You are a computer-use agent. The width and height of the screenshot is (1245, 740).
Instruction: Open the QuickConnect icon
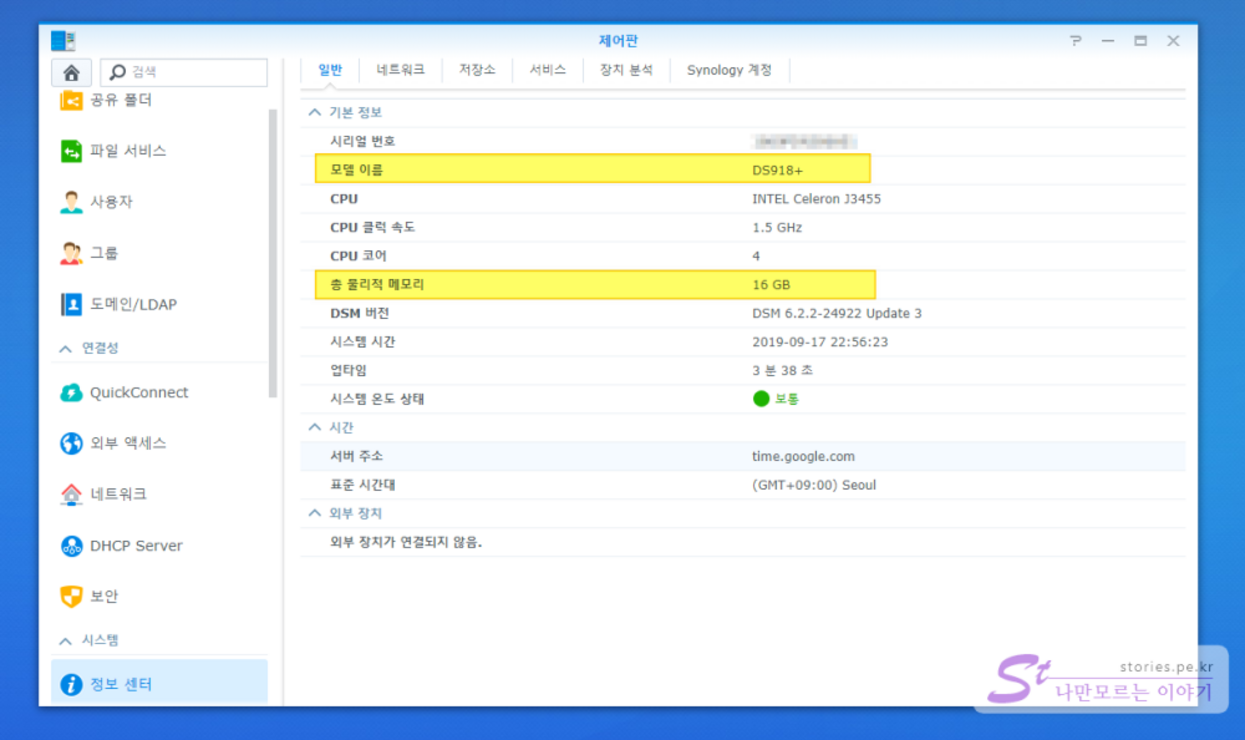pos(71,393)
